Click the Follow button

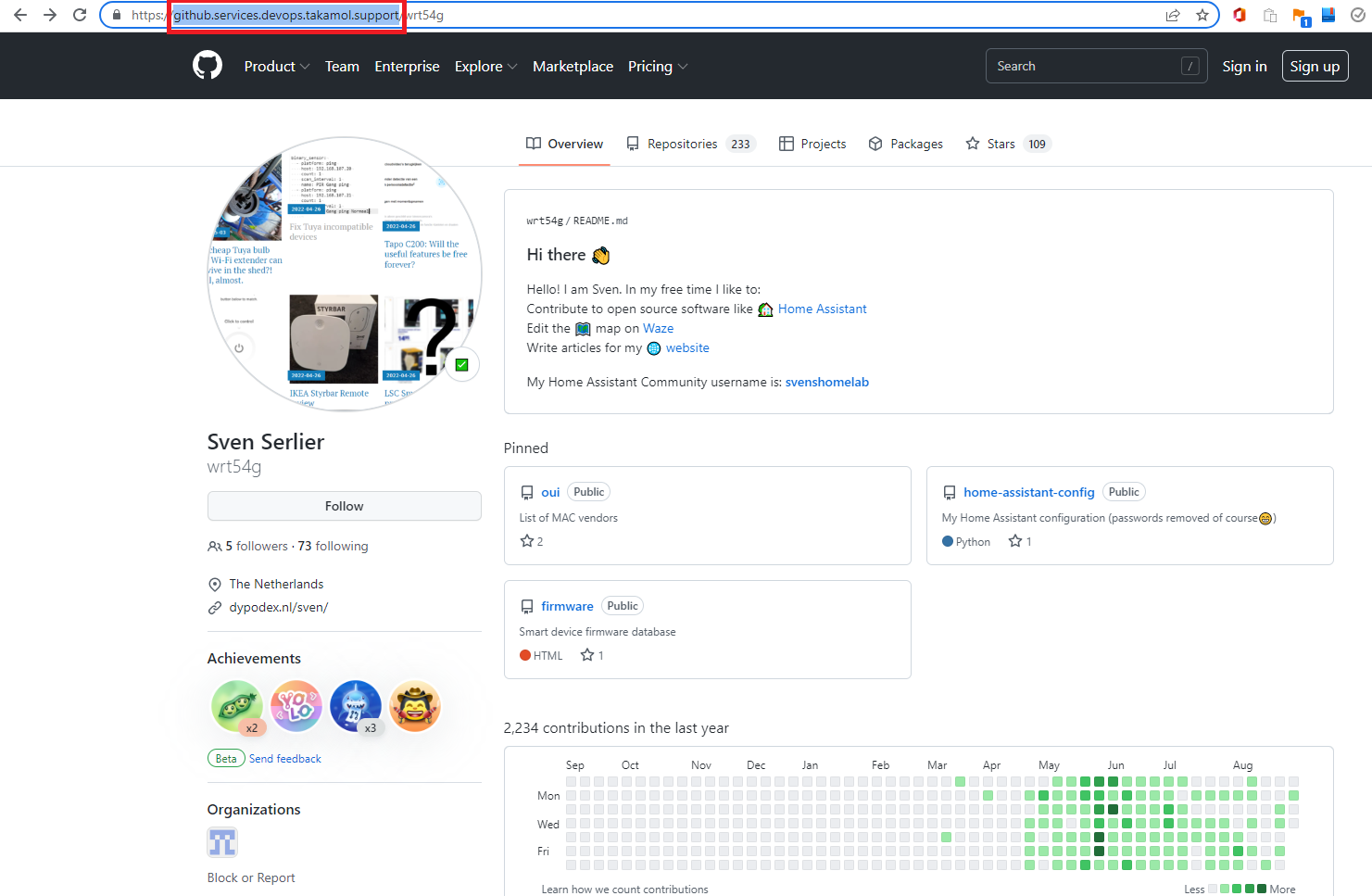pos(344,506)
